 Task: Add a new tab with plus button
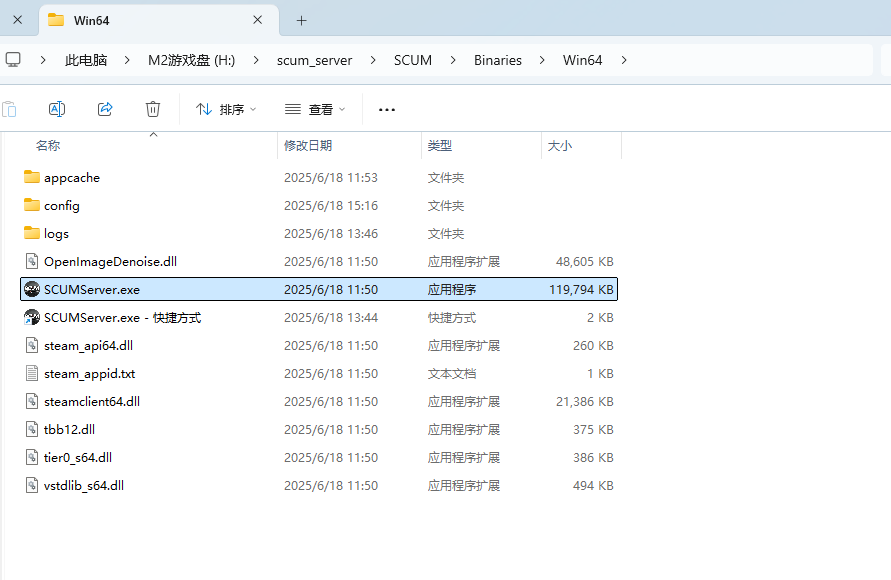[x=302, y=20]
